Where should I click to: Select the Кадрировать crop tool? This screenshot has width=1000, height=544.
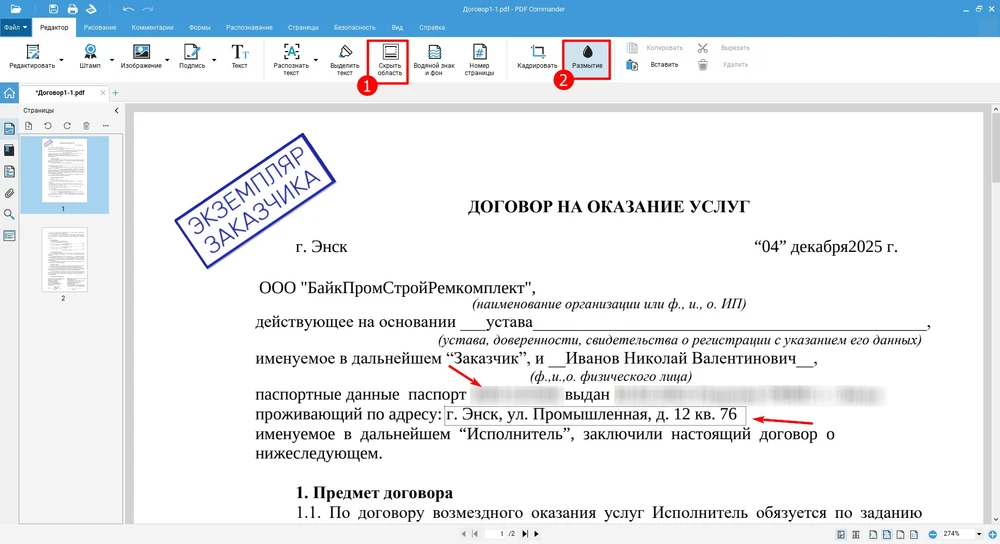click(x=537, y=56)
